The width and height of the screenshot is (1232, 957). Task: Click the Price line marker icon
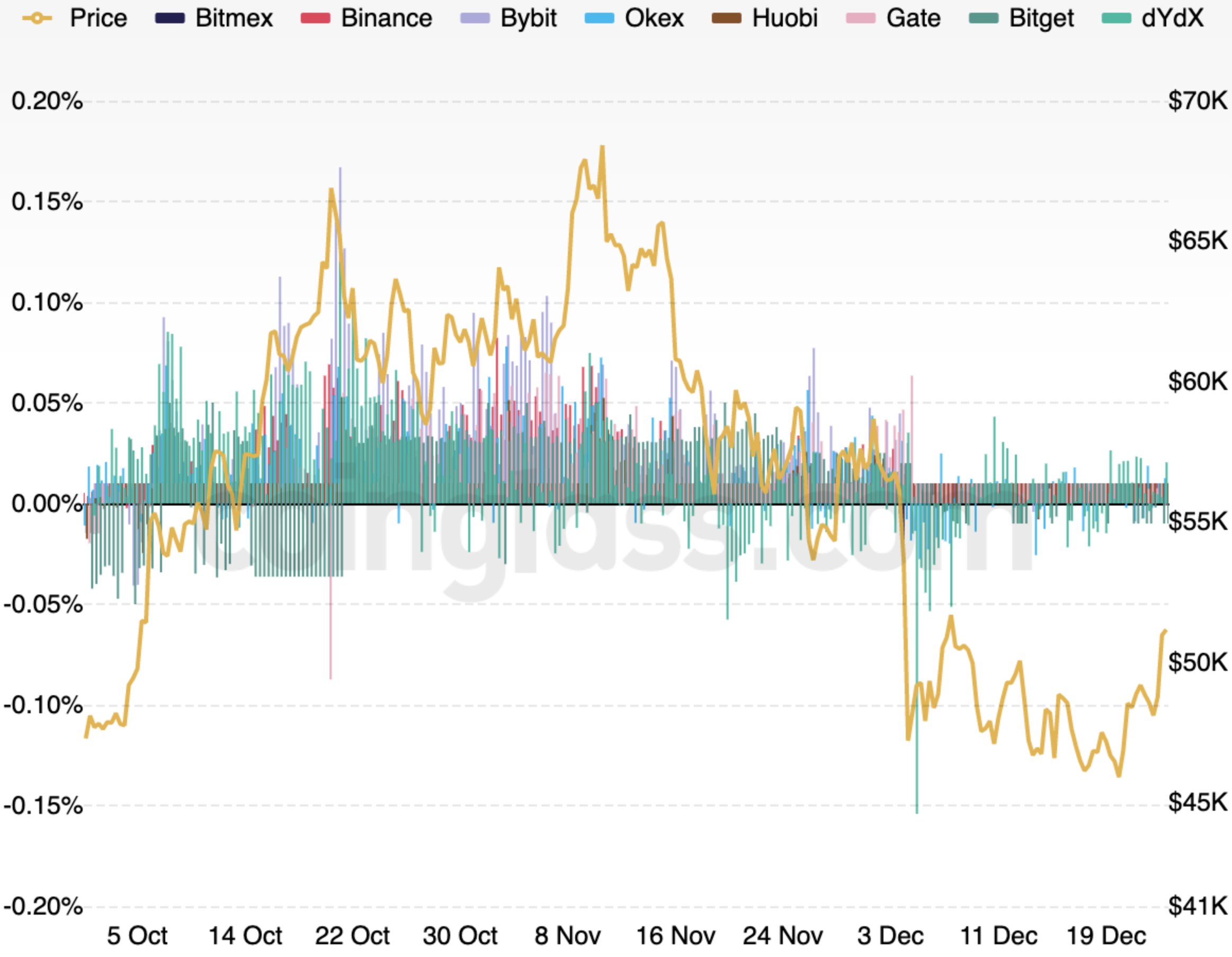[37, 18]
